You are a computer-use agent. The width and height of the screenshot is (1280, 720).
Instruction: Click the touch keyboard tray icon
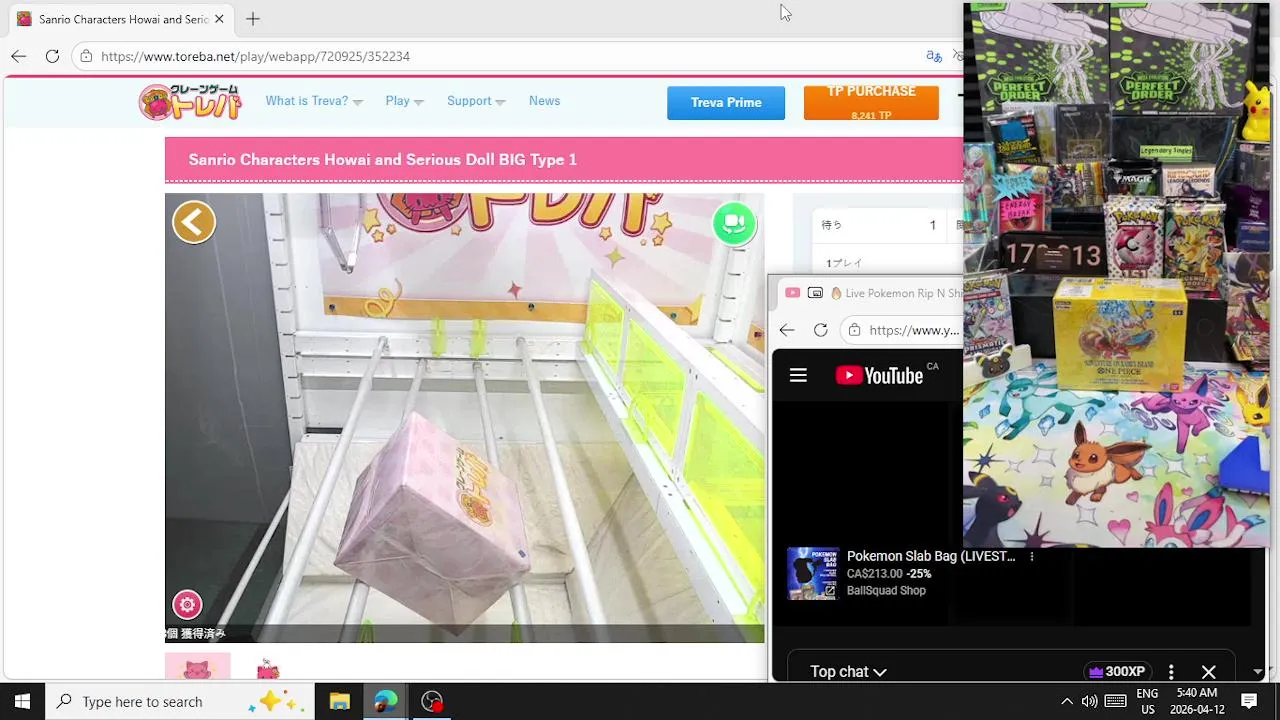1115,701
